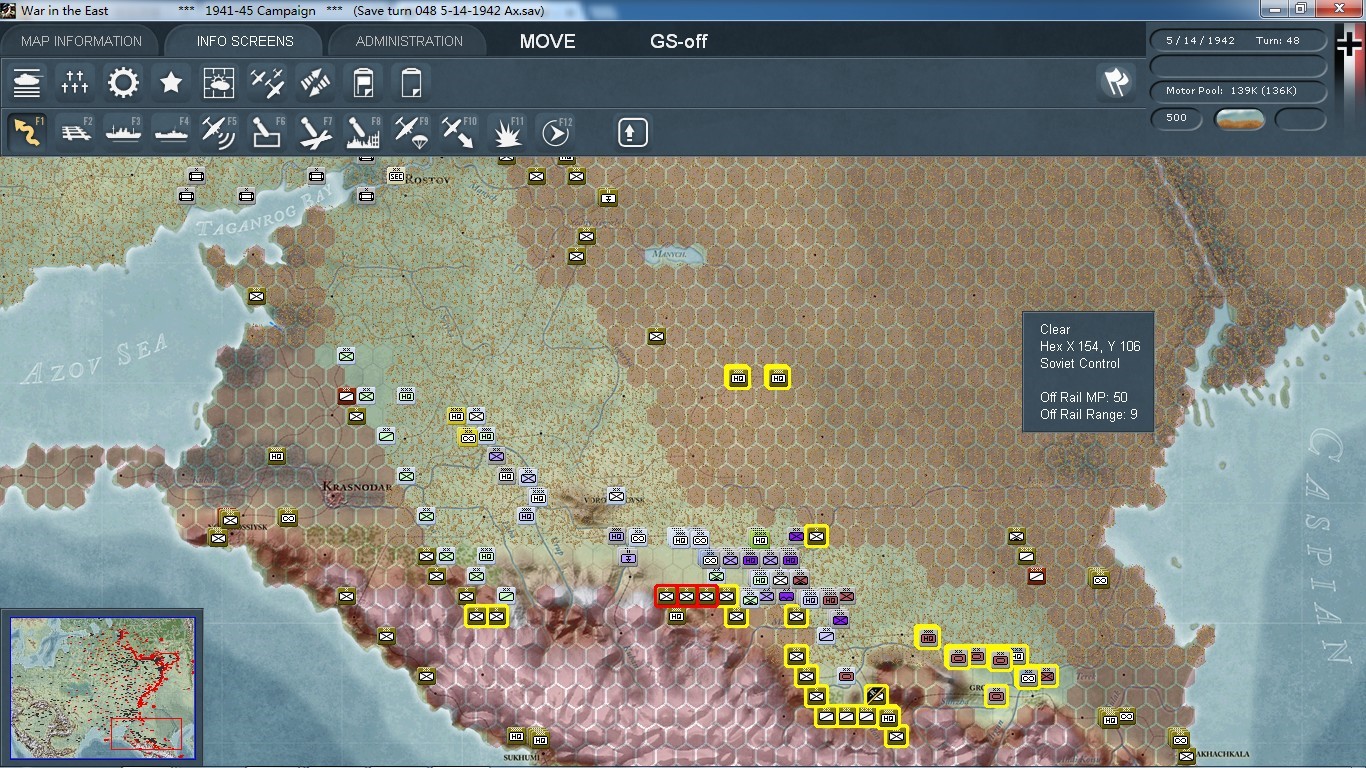Viewport: 1366px width, 768px height.
Task: Click the Off Rail MP: 50 tooltip line
Action: point(1083,397)
